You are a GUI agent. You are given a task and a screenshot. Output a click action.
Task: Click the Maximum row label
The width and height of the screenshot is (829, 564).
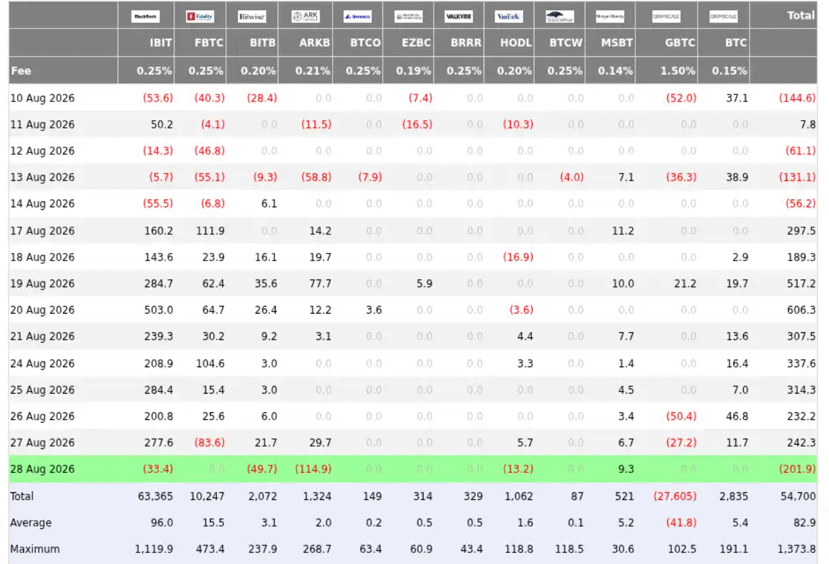pyautogui.click(x=35, y=549)
